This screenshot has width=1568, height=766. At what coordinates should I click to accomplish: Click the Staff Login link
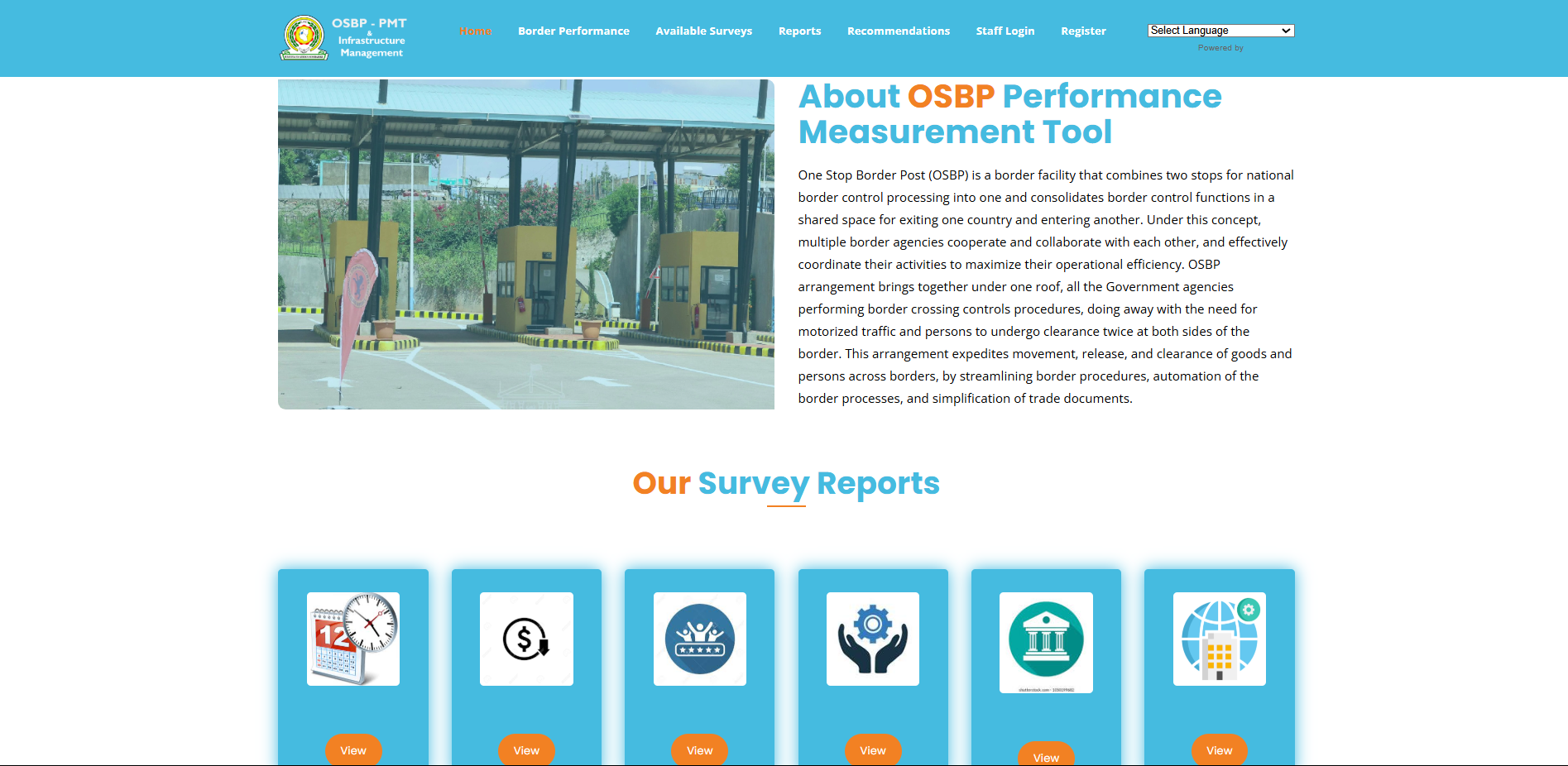pyautogui.click(x=1005, y=31)
